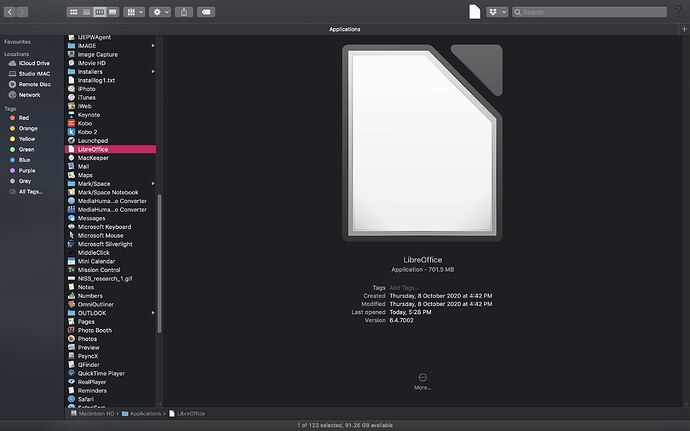Open the group-by arrangement dropdown
The height and width of the screenshot is (431, 690).
(x=134, y=12)
